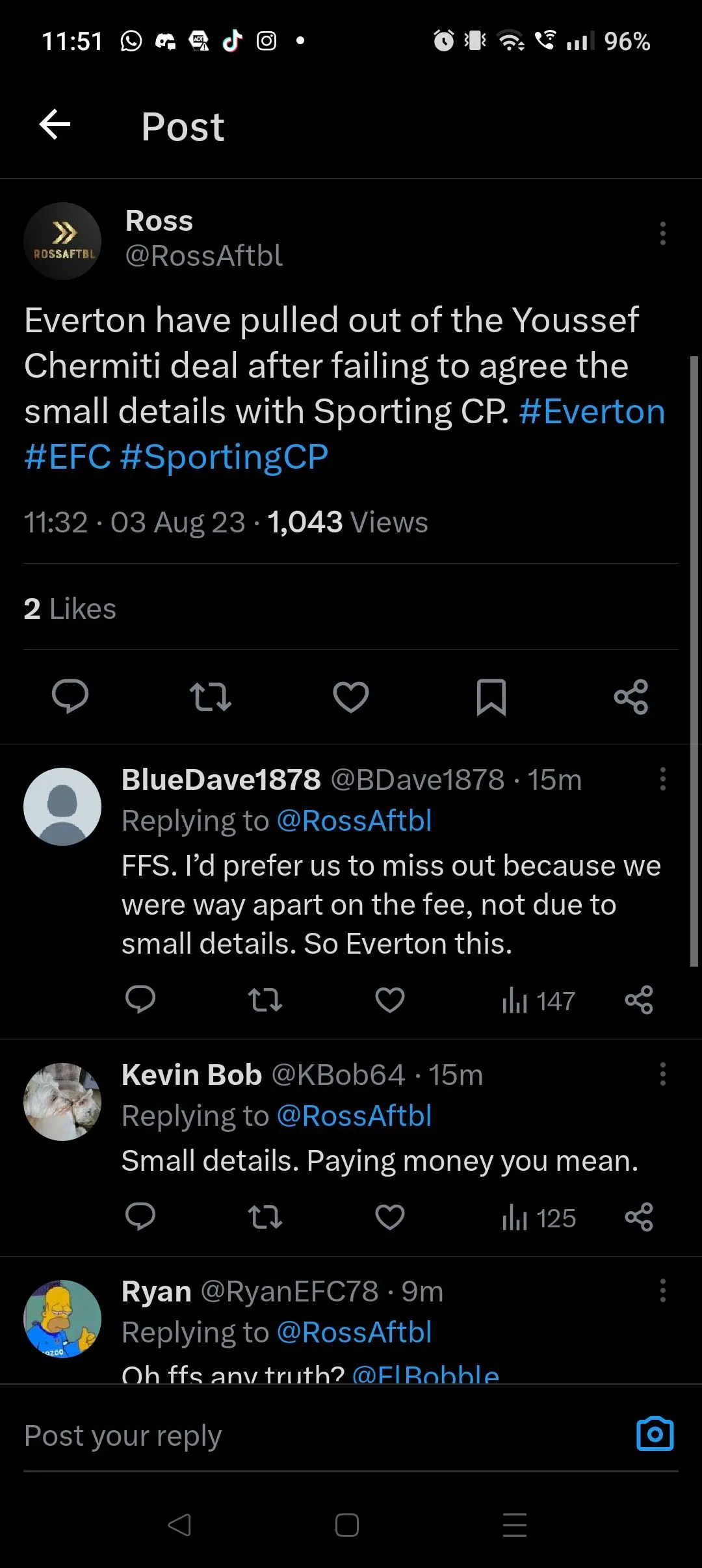View analytics for BlueDave1878's reply
Image resolution: width=702 pixels, height=1568 pixels.
(538, 1001)
